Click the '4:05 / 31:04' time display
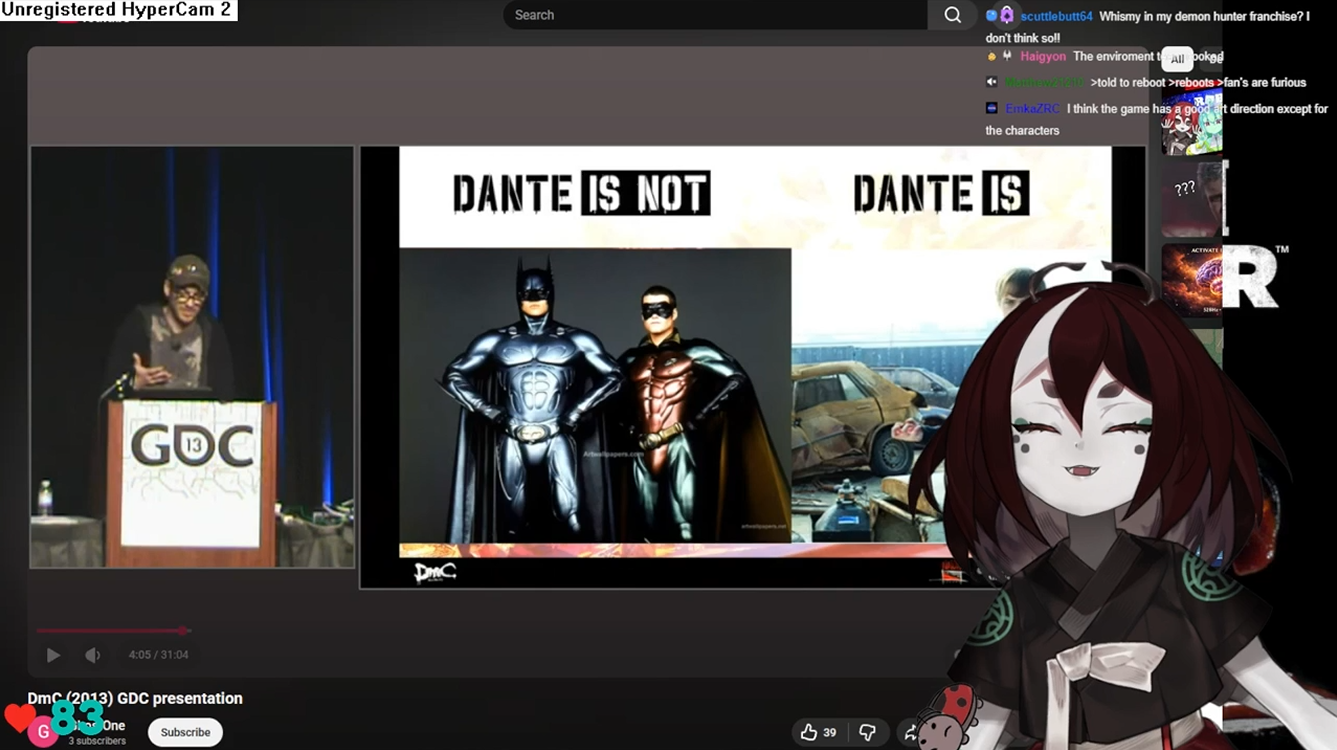Viewport: 1337px width, 750px height. click(x=158, y=655)
